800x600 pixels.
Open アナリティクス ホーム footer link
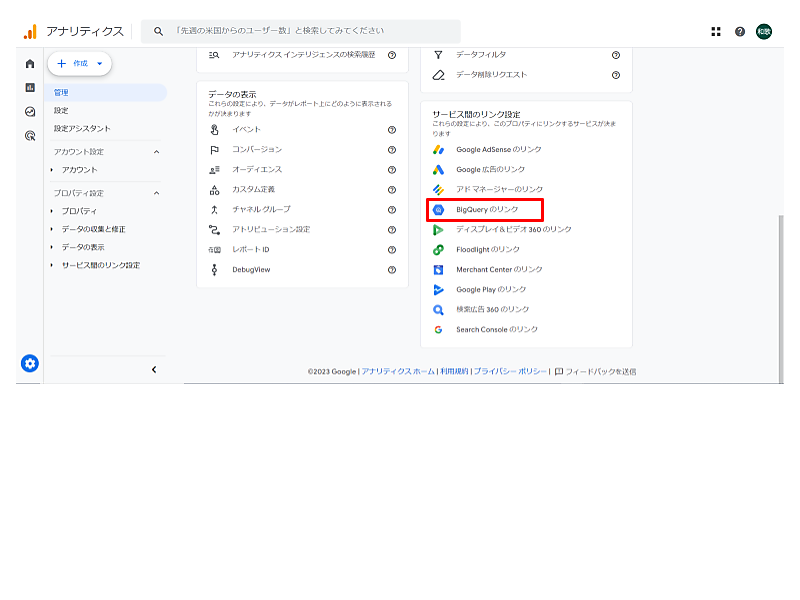point(398,371)
